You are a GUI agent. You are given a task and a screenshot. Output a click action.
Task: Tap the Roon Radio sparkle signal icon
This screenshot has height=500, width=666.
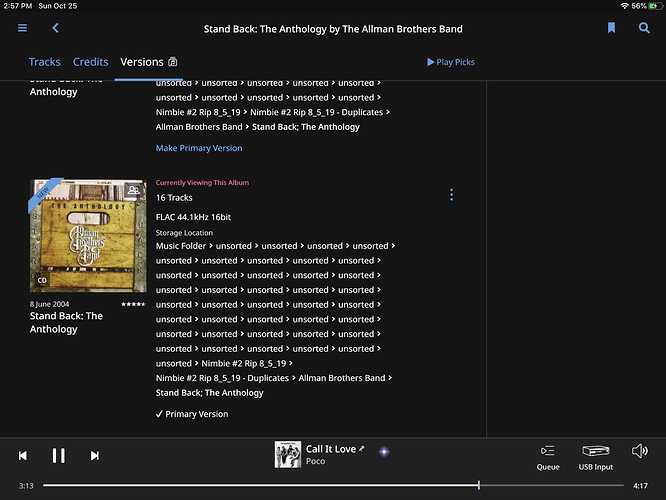pyautogui.click(x=384, y=452)
